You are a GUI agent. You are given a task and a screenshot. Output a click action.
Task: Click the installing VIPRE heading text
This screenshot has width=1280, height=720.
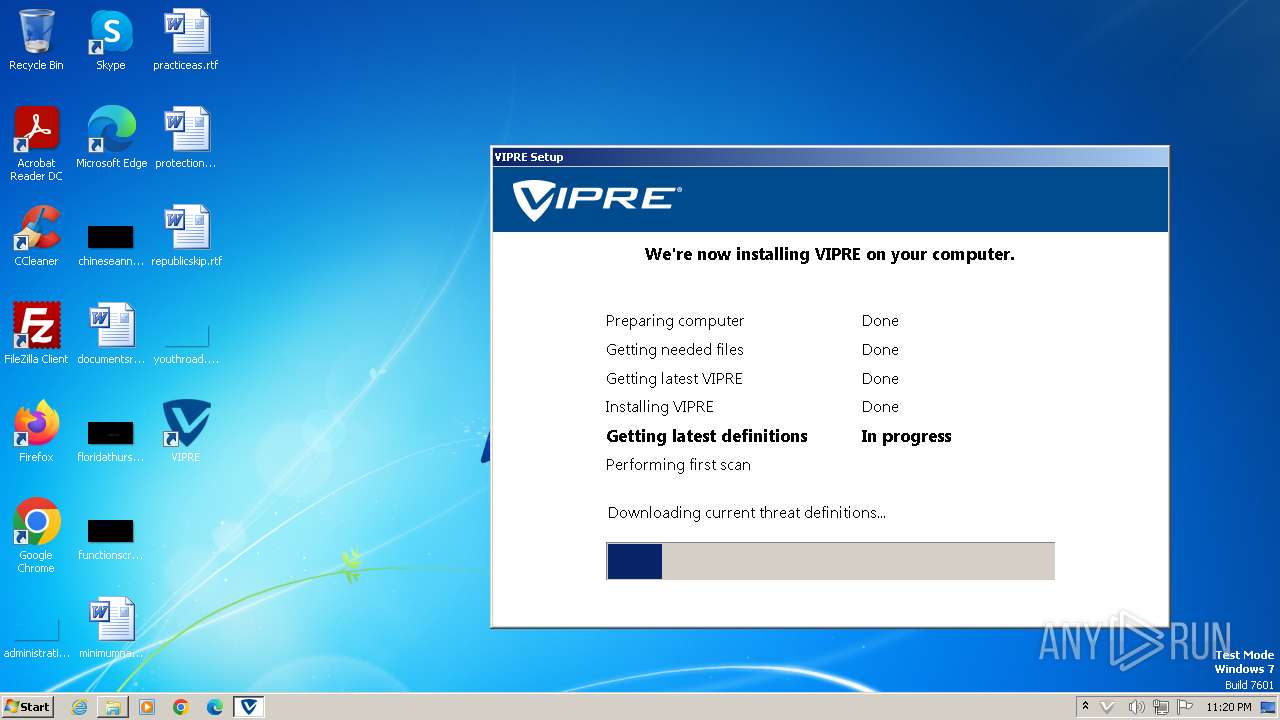pos(830,254)
